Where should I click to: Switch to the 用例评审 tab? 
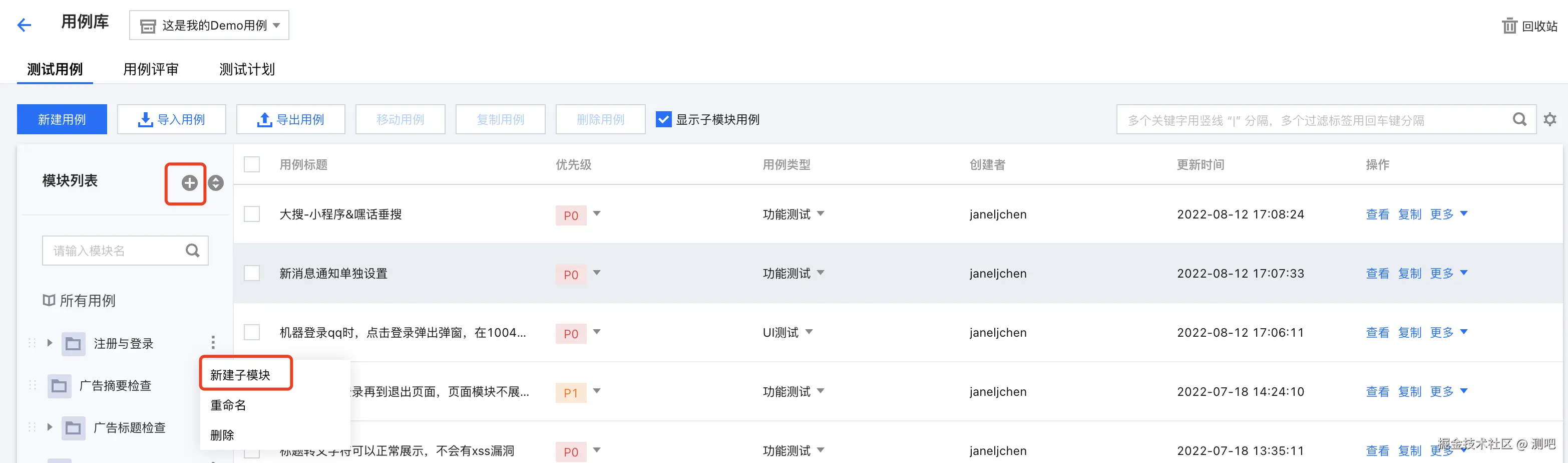click(150, 70)
